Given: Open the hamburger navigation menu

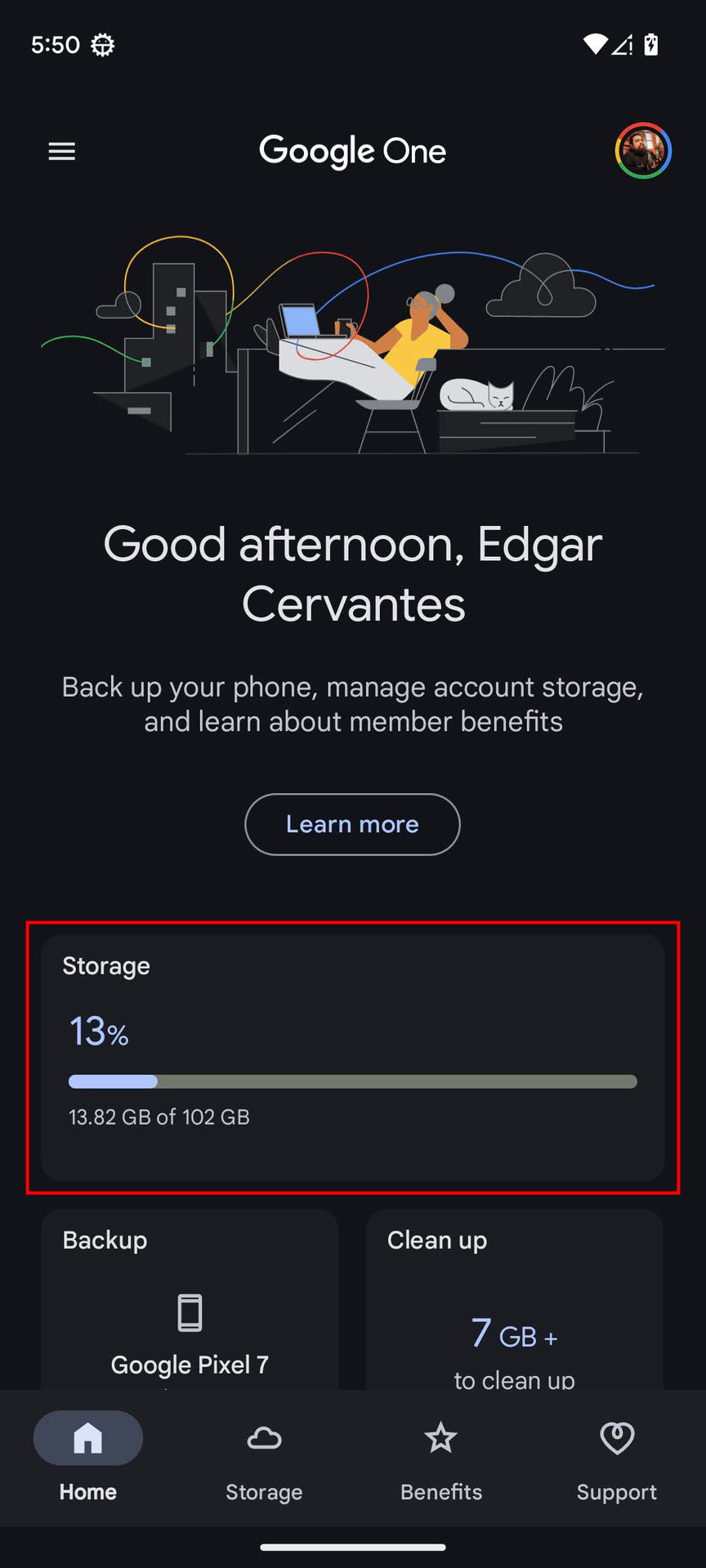Looking at the screenshot, I should click(62, 151).
